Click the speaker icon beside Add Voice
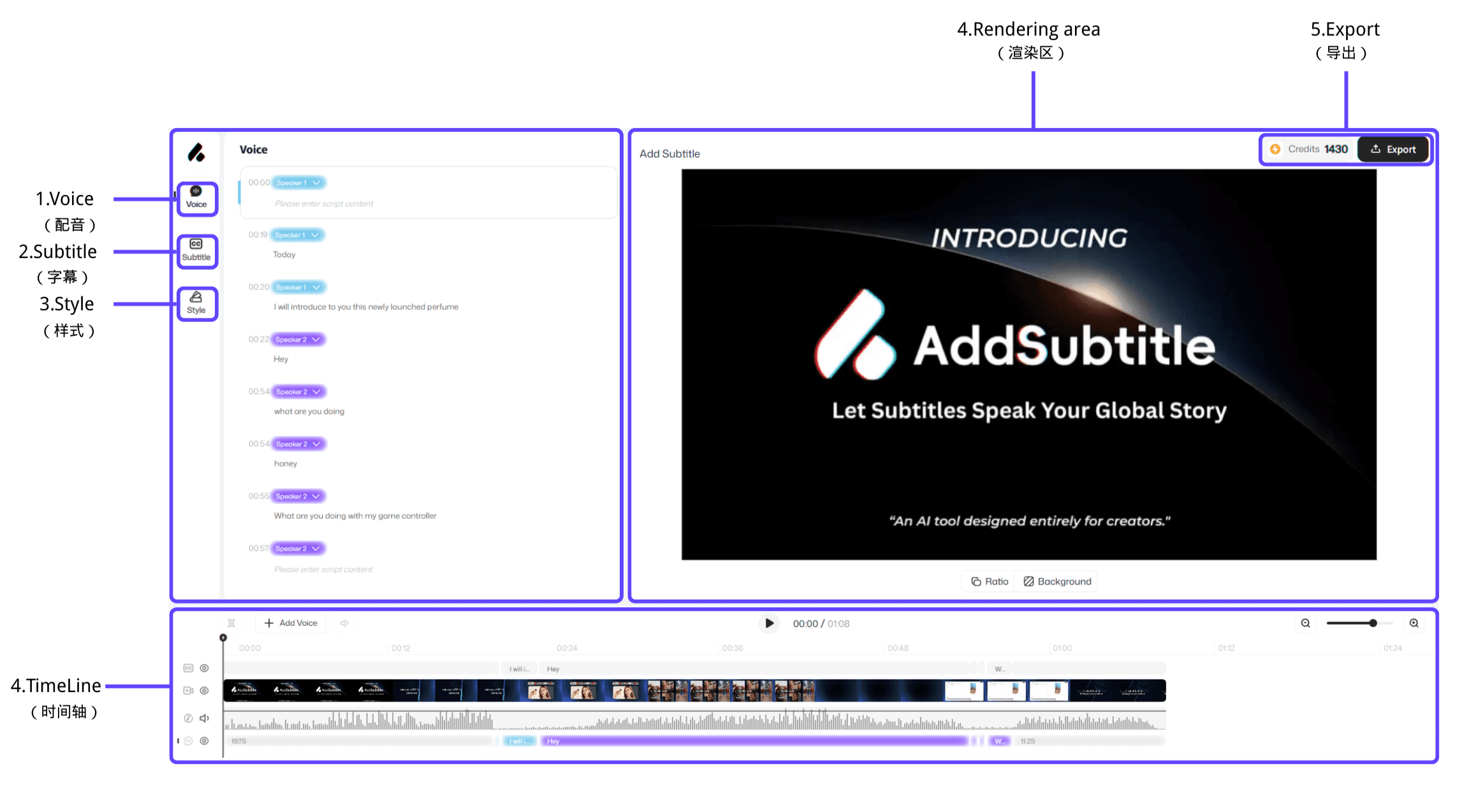Screen dimensions: 1469x812 point(344,623)
